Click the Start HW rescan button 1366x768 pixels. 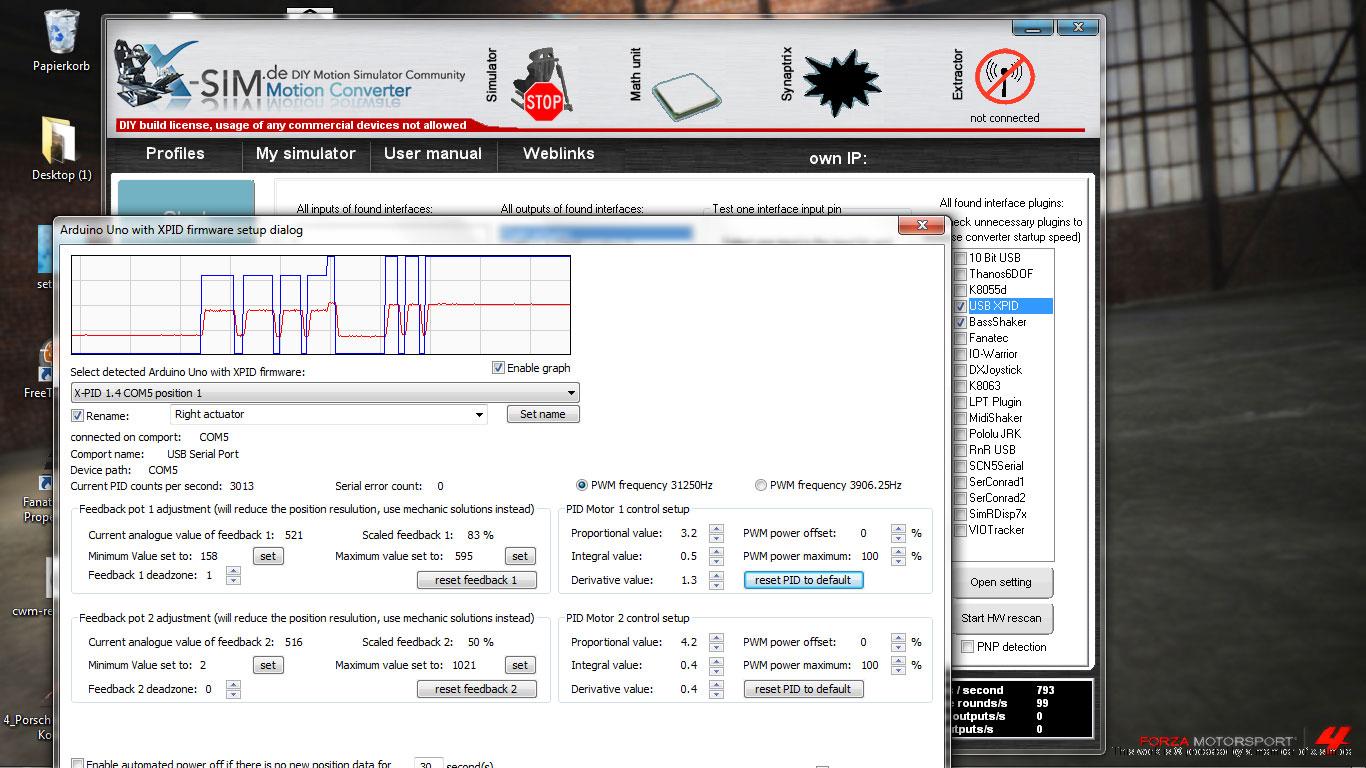(x=1001, y=618)
